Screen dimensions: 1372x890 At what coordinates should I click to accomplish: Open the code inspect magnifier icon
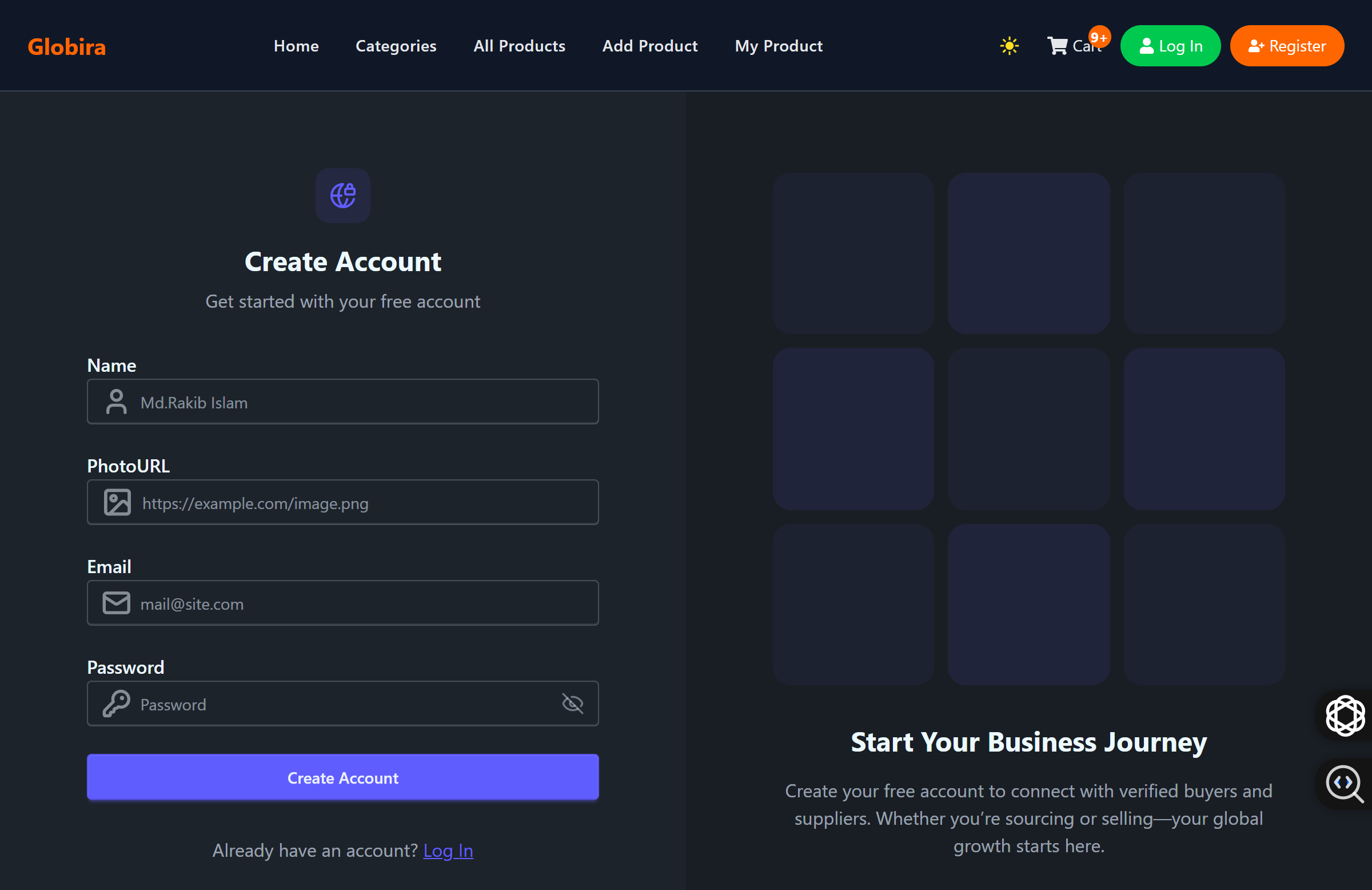click(1345, 784)
